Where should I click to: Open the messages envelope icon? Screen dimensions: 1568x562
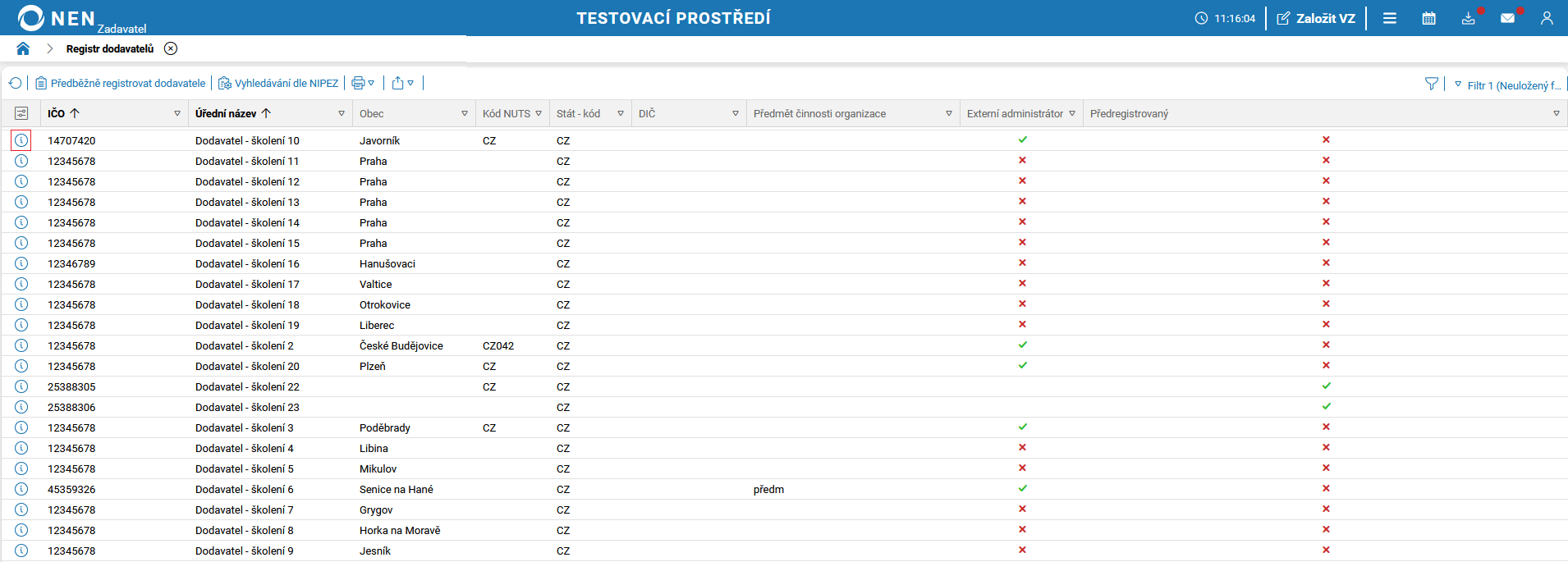point(1508,17)
